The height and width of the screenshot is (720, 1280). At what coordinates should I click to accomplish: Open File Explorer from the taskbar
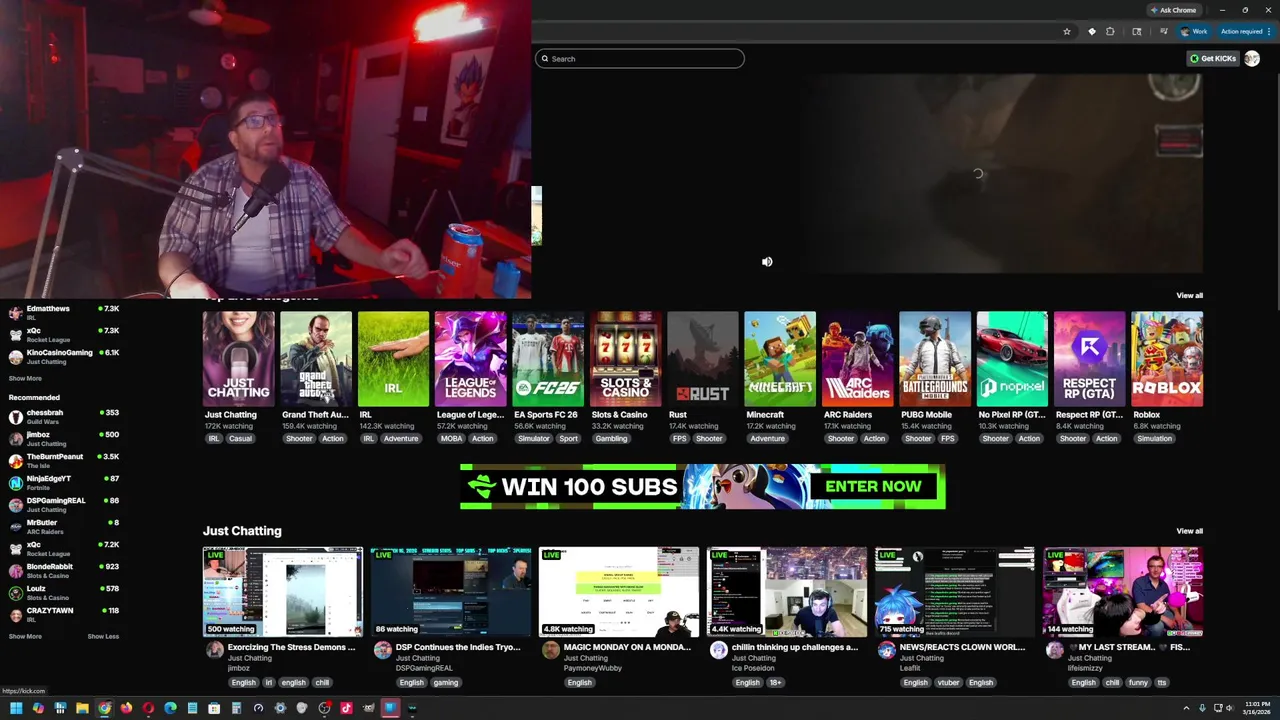coord(82,708)
